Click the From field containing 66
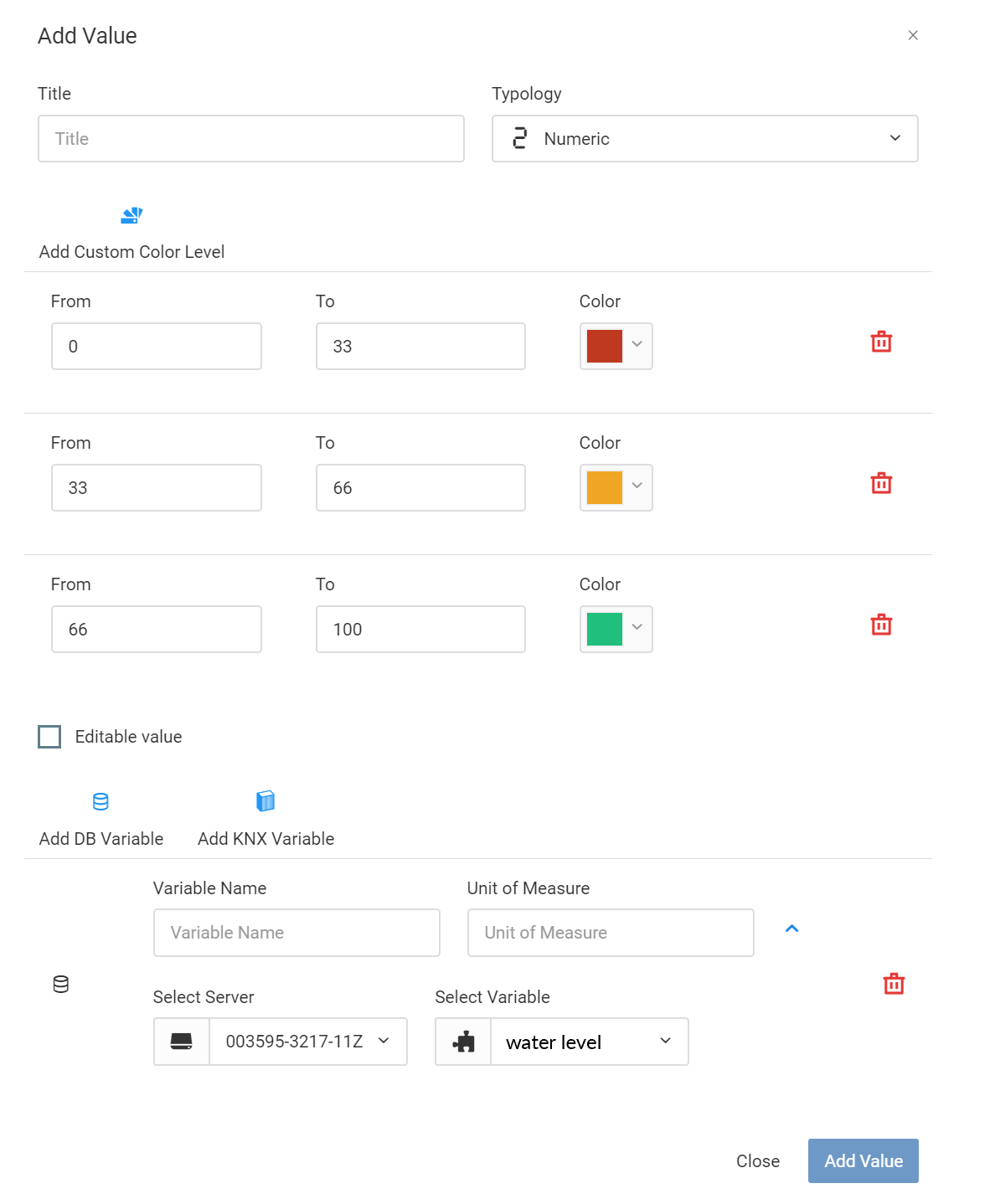The image size is (995, 1204). coord(157,629)
